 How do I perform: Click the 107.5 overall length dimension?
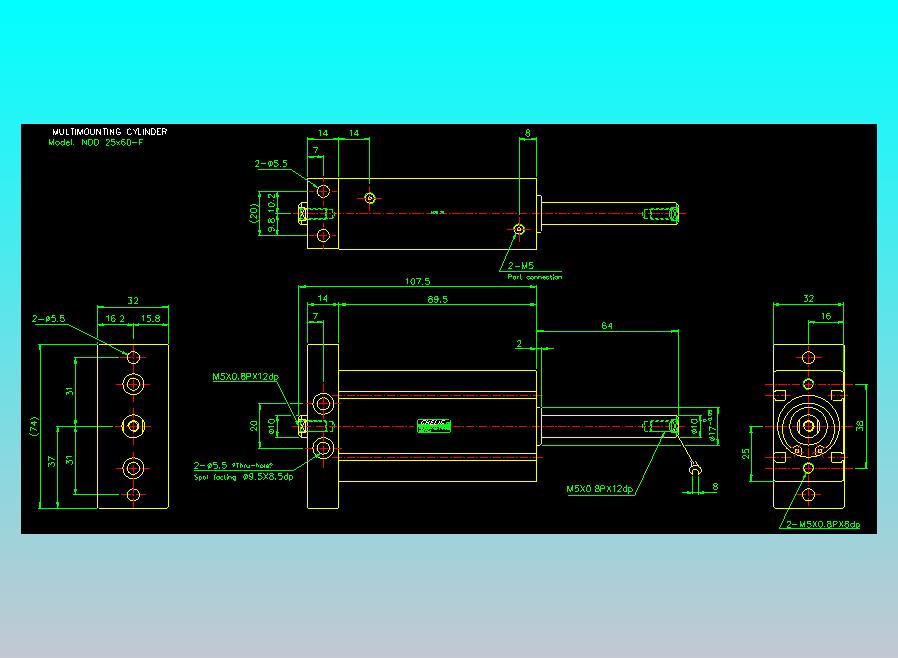coord(418,281)
